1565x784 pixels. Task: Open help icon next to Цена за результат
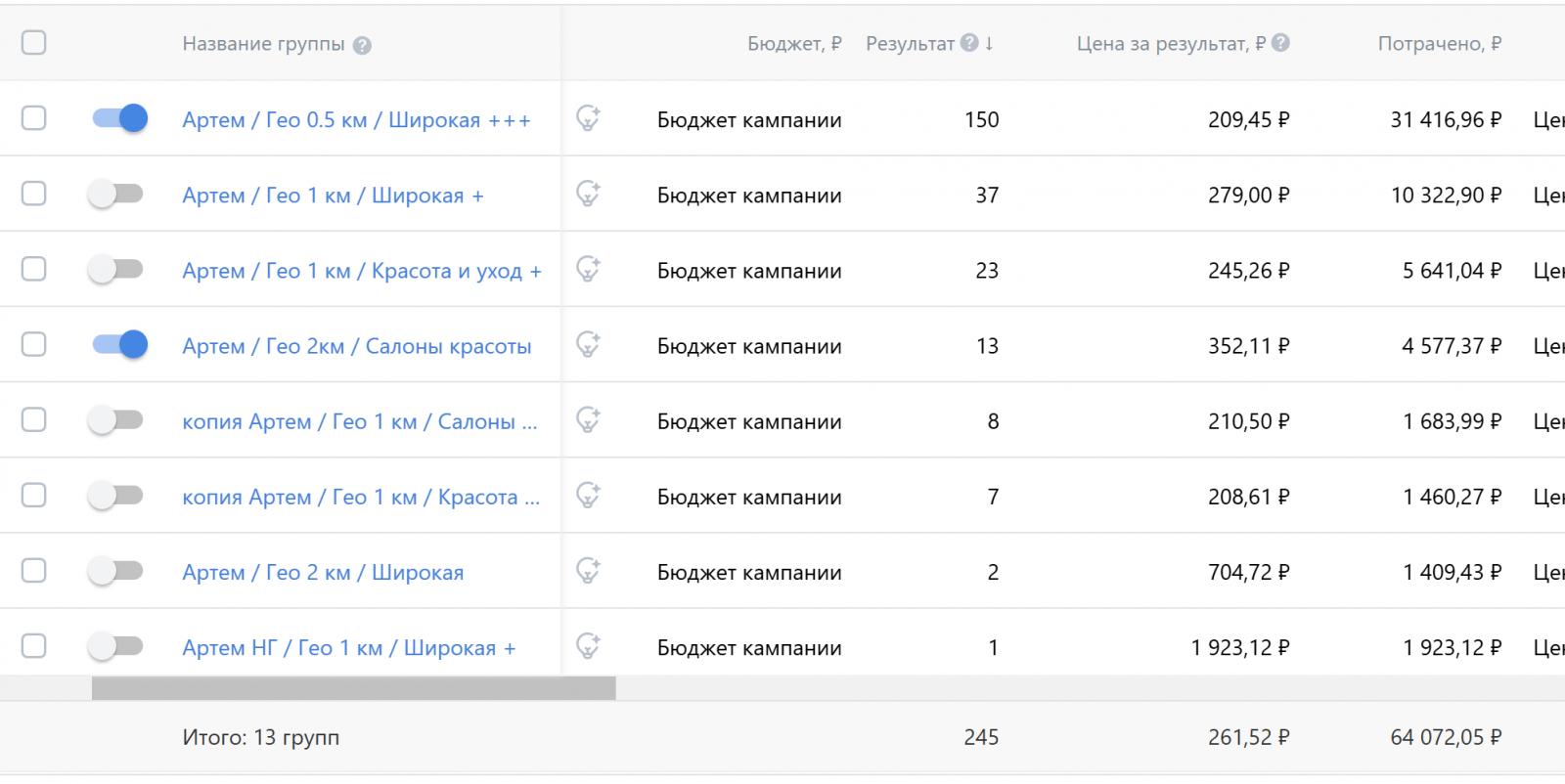pyautogui.click(x=1280, y=43)
